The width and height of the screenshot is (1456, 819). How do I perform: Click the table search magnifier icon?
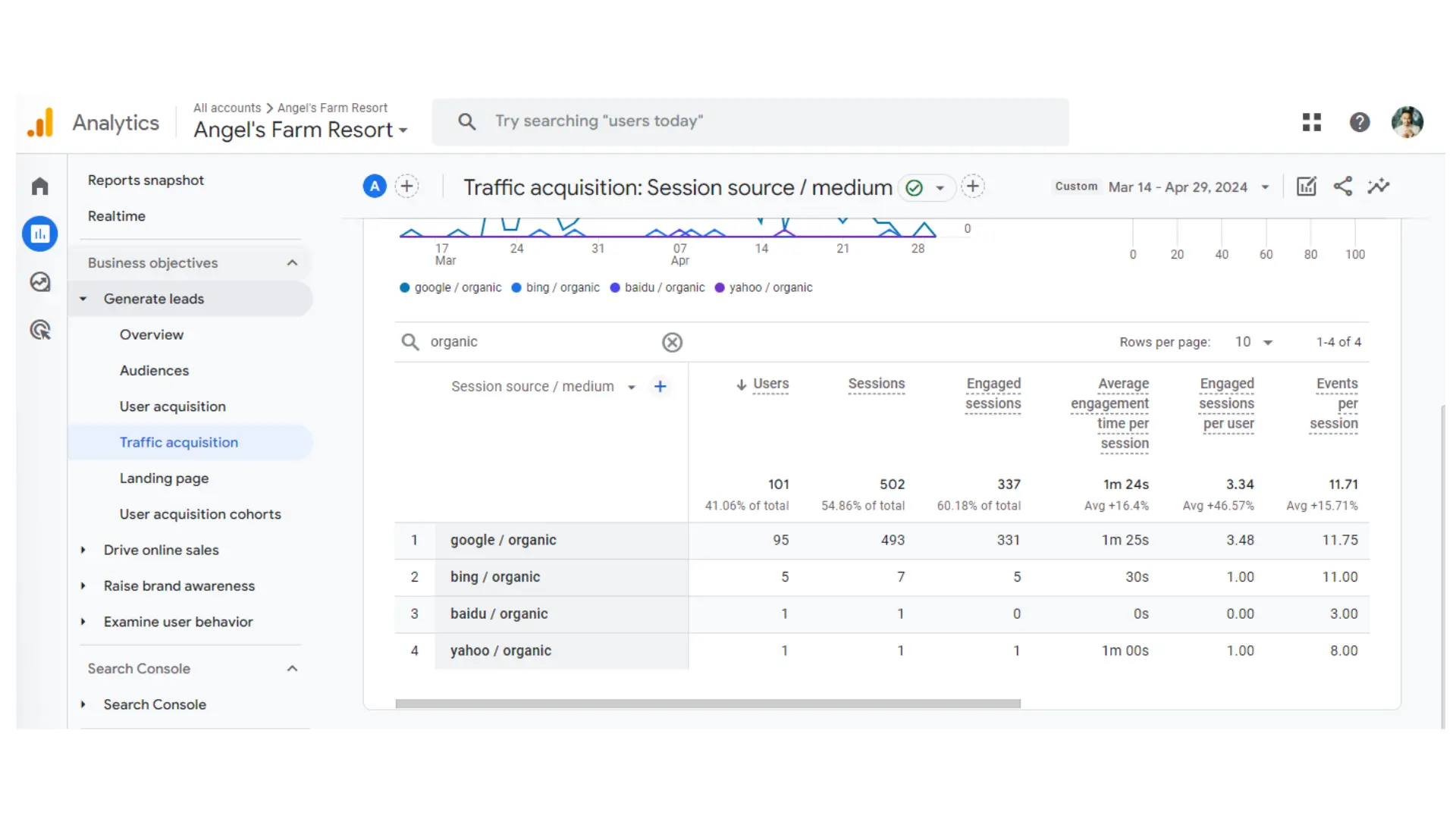pyautogui.click(x=410, y=342)
